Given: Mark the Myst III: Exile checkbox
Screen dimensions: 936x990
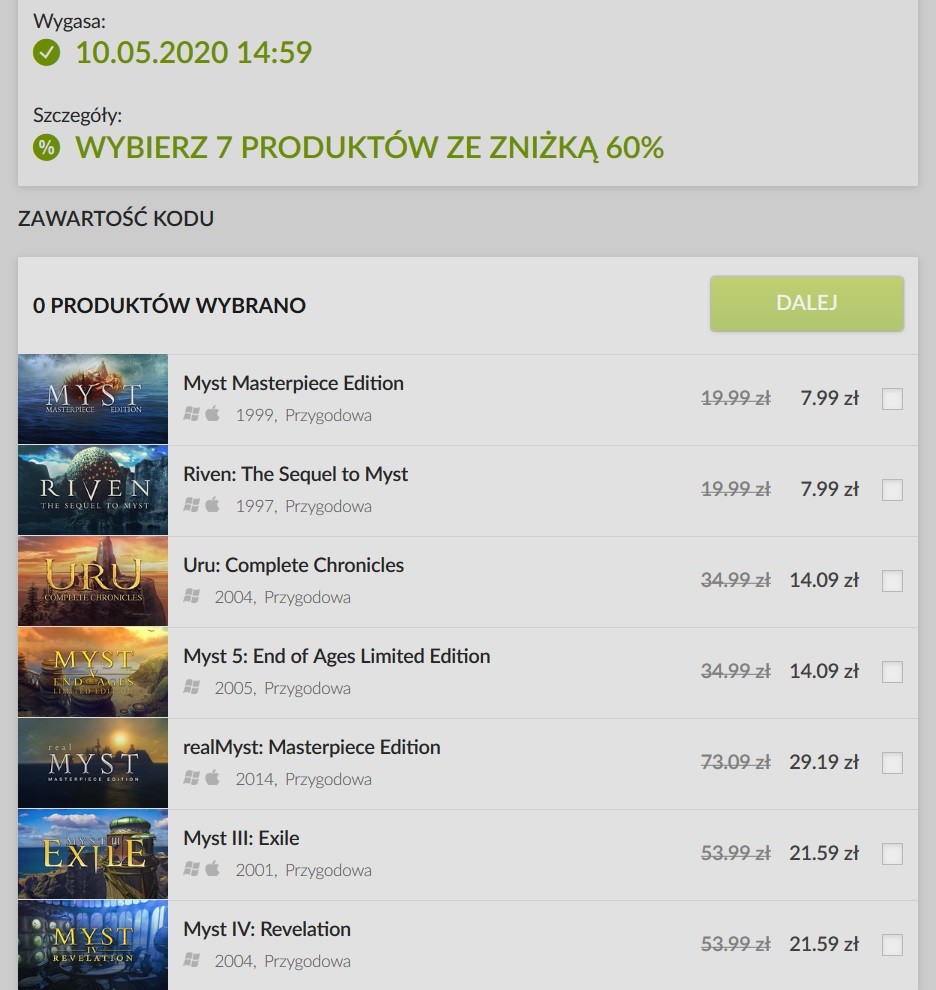Looking at the screenshot, I should (892, 853).
